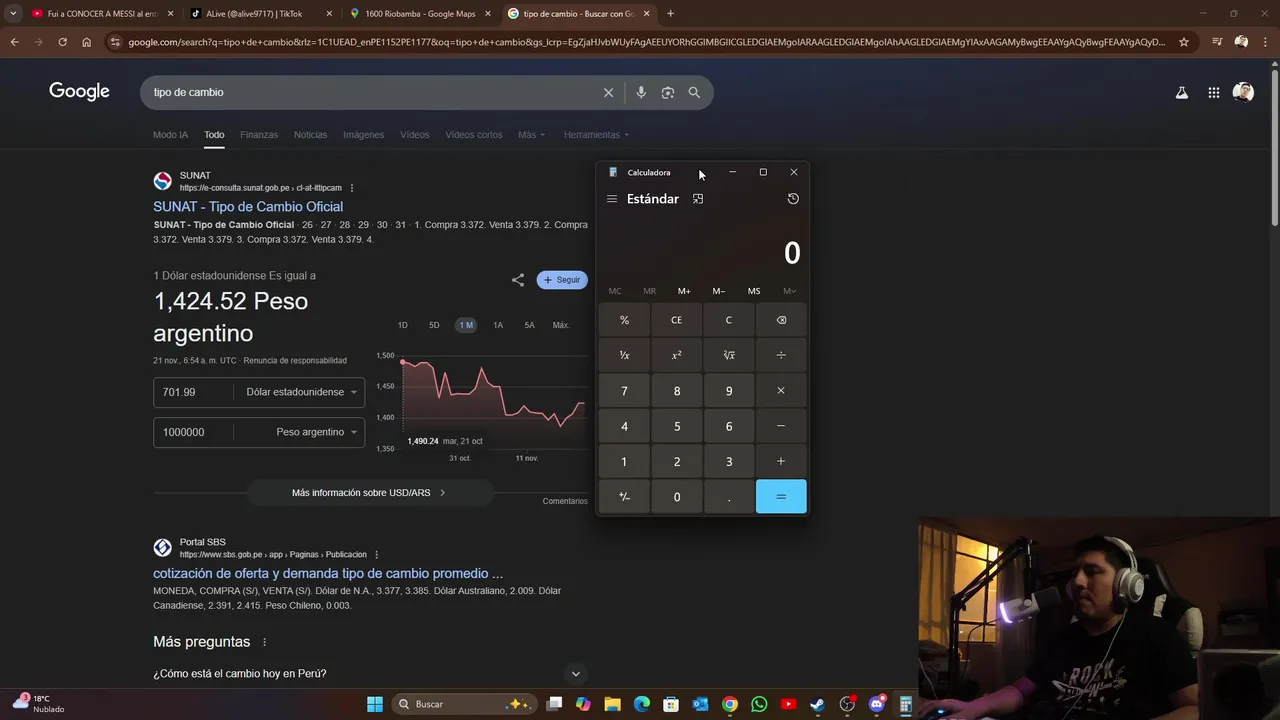Open SUNAT - Tipo de Cambio Oficial link

tap(248, 207)
